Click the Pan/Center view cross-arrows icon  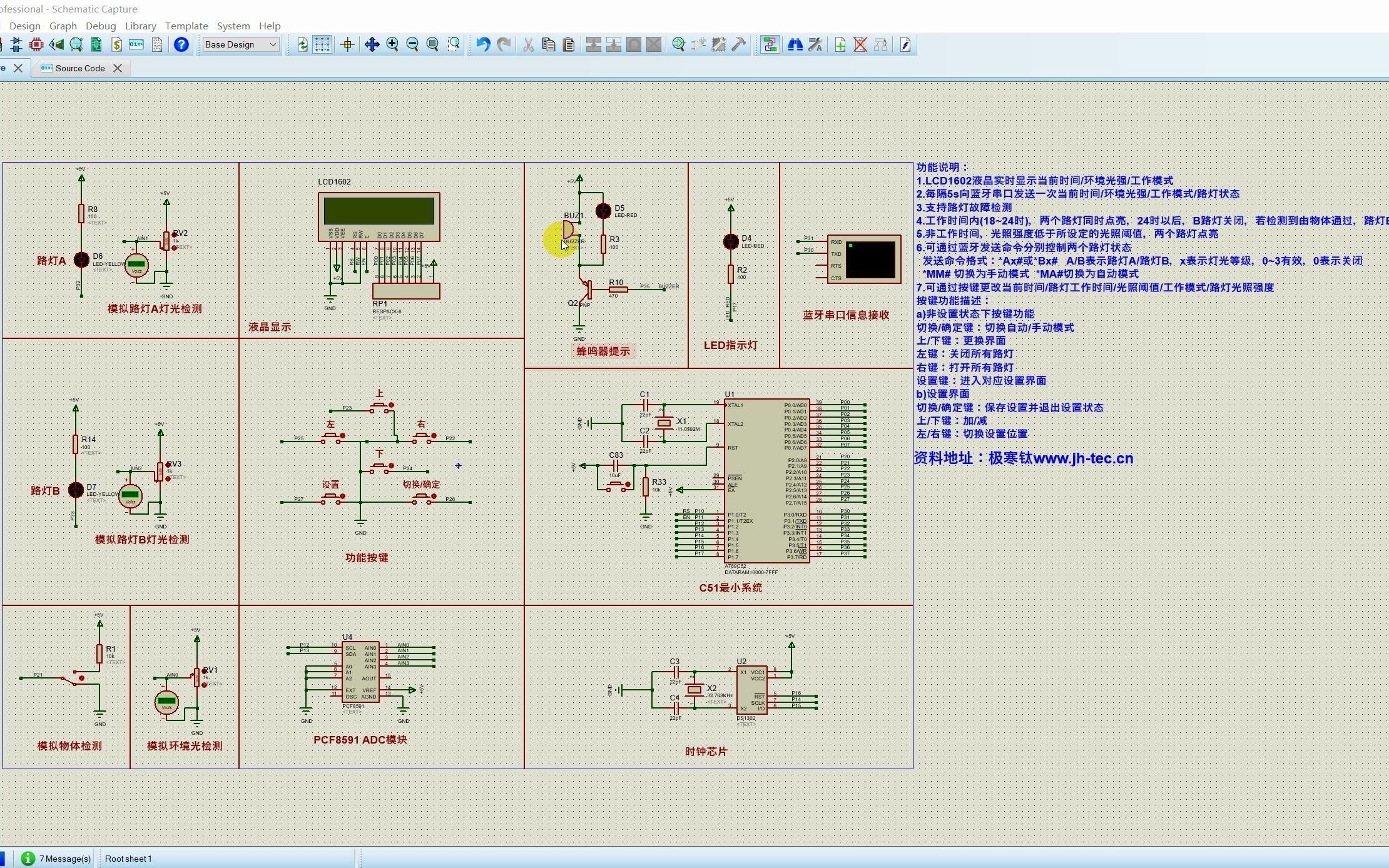372,44
